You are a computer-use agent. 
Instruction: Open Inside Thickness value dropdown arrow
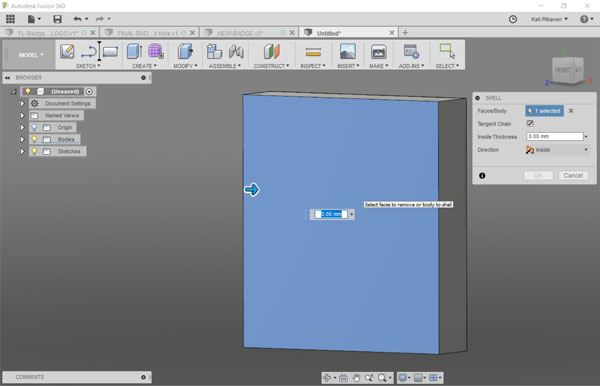click(x=586, y=137)
